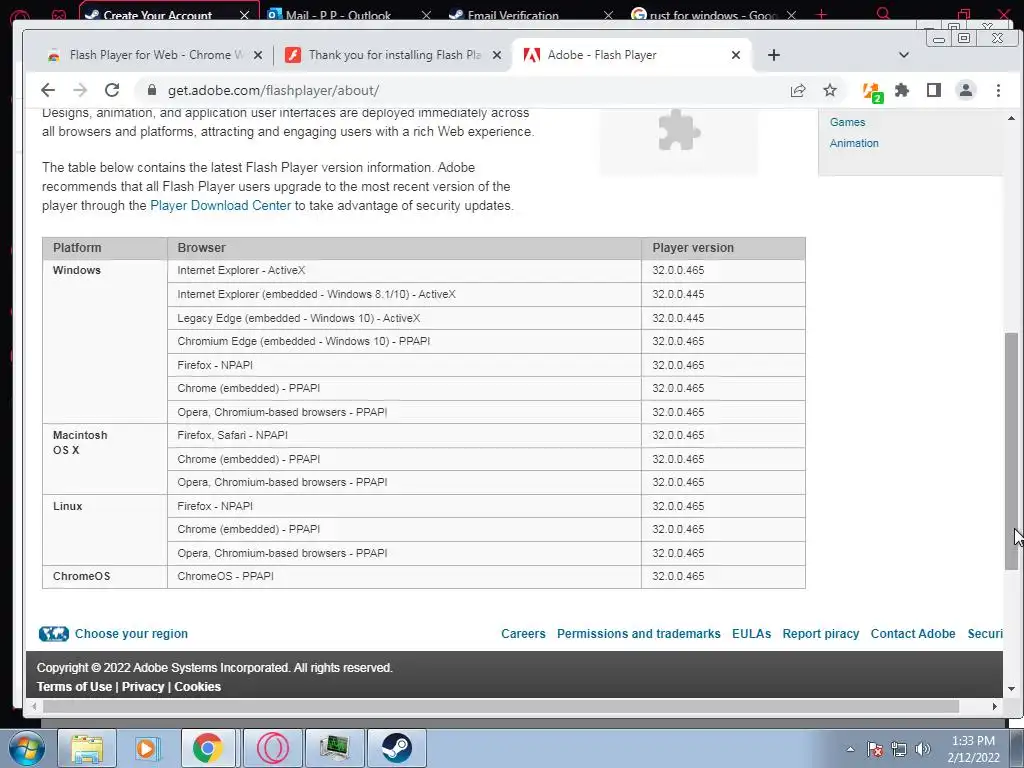The height and width of the screenshot is (768, 1024).
Task: Click the taskbar clock showing 1:33 PM
Action: tap(973, 749)
